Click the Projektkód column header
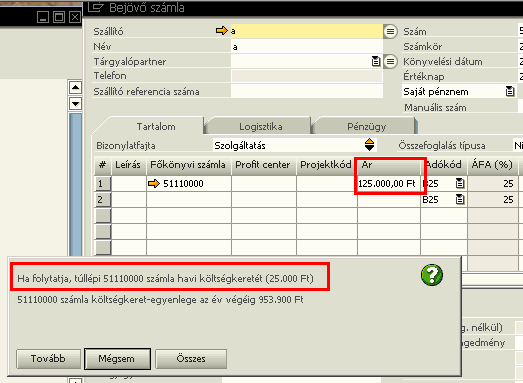 (x=327, y=165)
